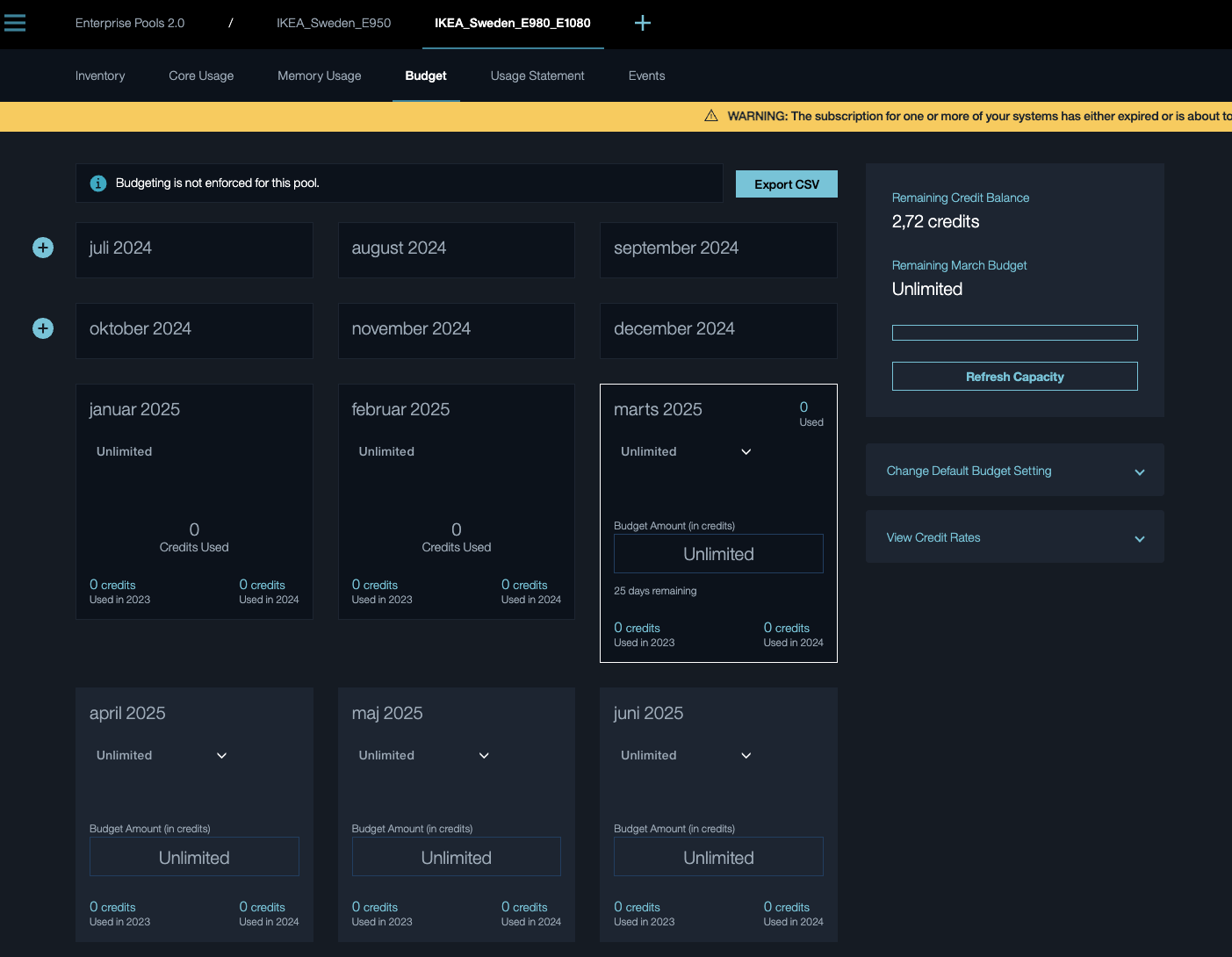Expand the juli 2024 row plus icon

pos(43,248)
